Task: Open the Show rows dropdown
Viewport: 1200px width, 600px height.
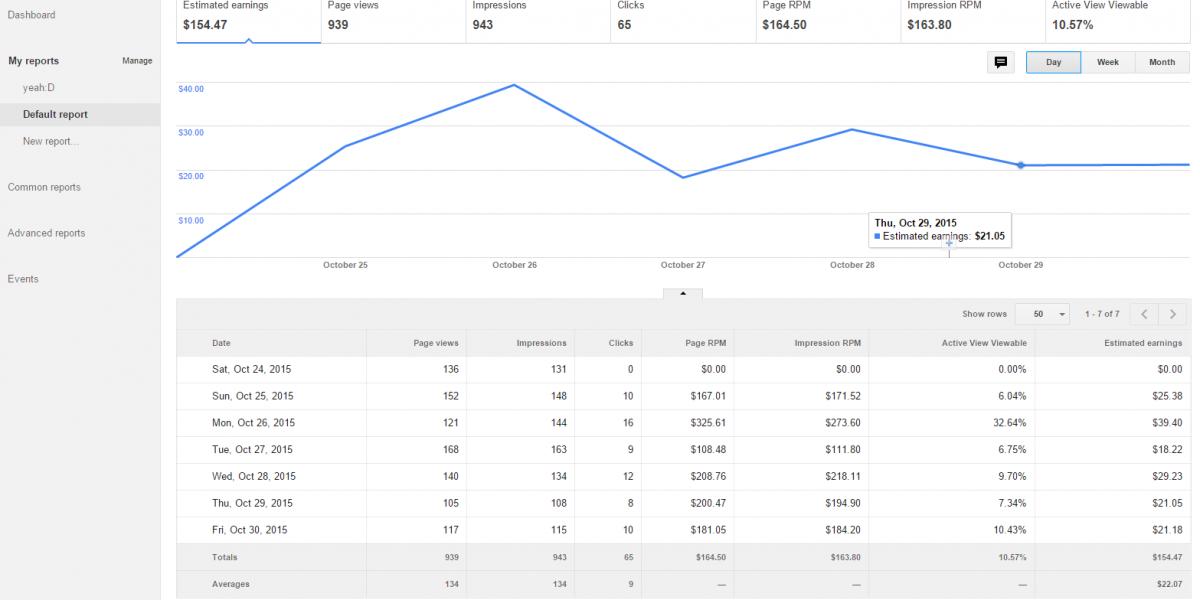Action: pyautogui.click(x=1043, y=314)
